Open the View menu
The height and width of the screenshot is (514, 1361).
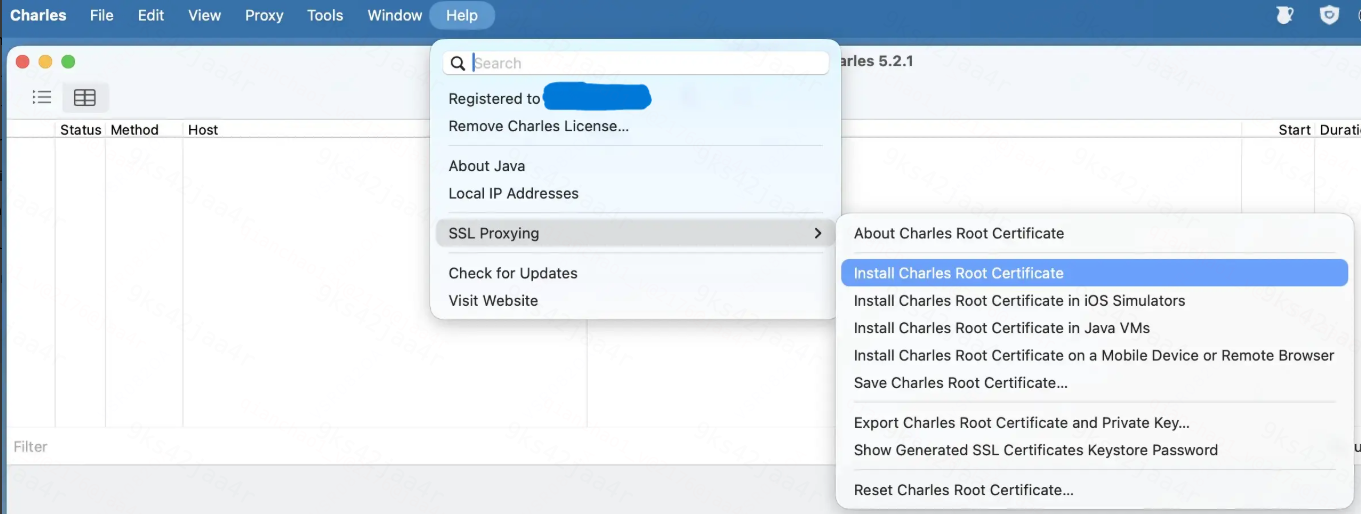205,15
